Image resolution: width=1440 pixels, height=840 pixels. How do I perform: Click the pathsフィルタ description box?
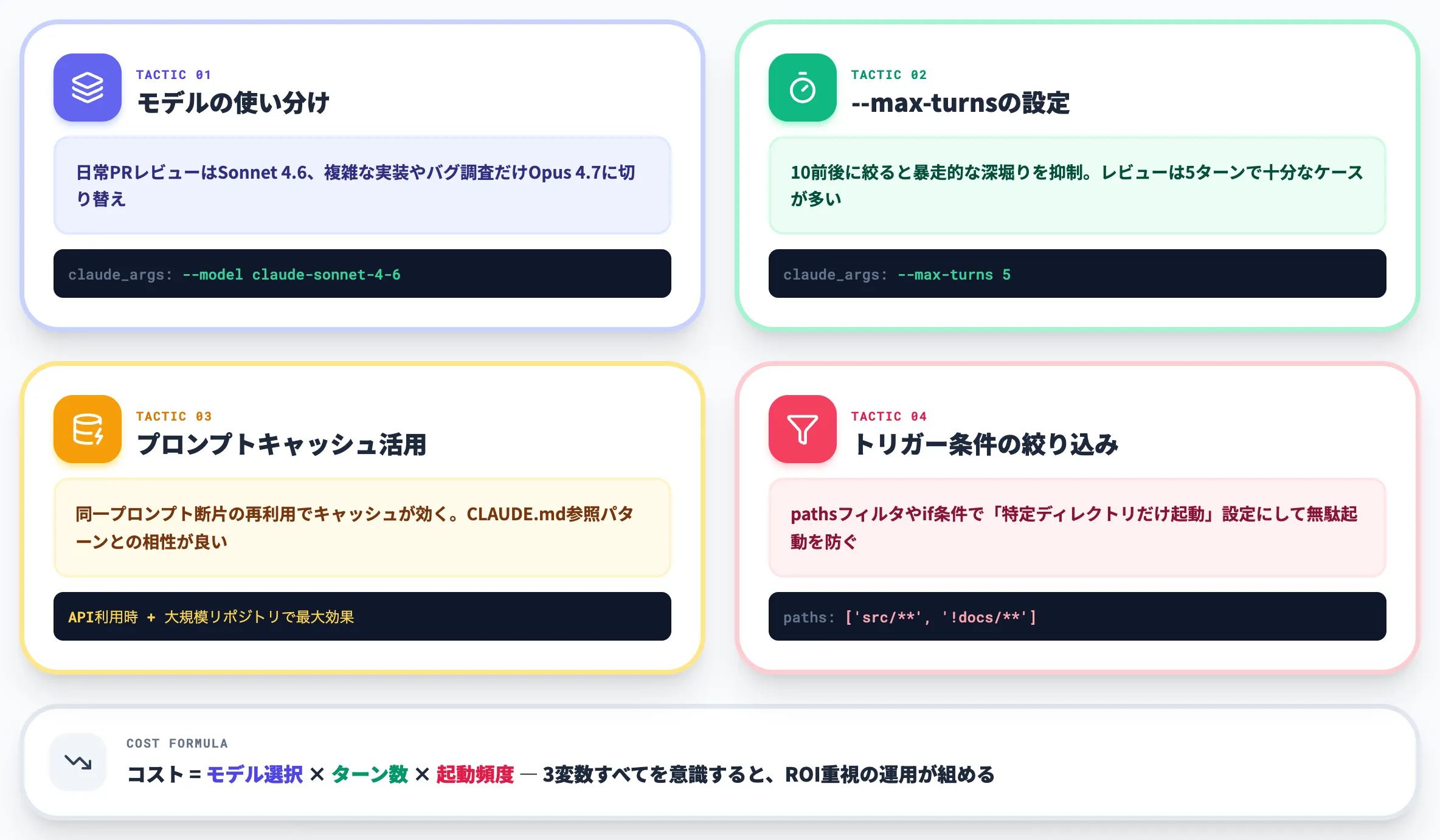tap(1078, 528)
